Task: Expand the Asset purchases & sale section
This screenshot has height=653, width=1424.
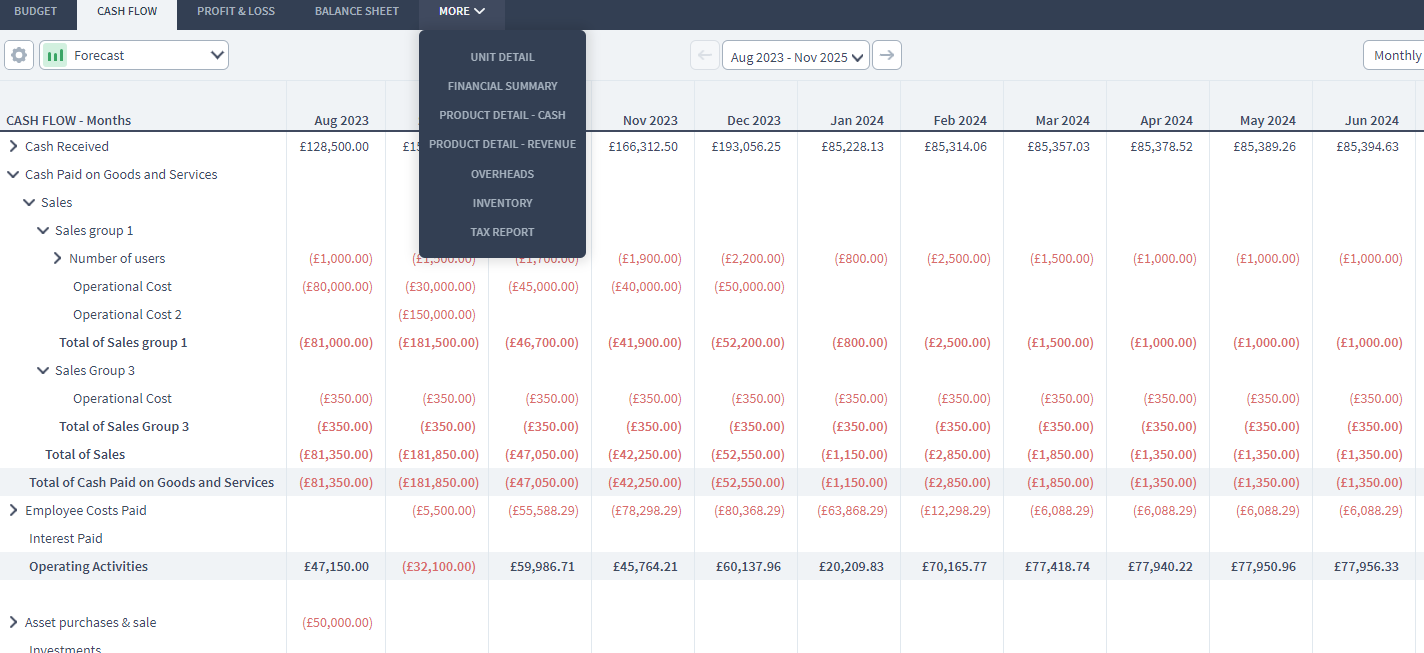Action: pyautogui.click(x=12, y=622)
